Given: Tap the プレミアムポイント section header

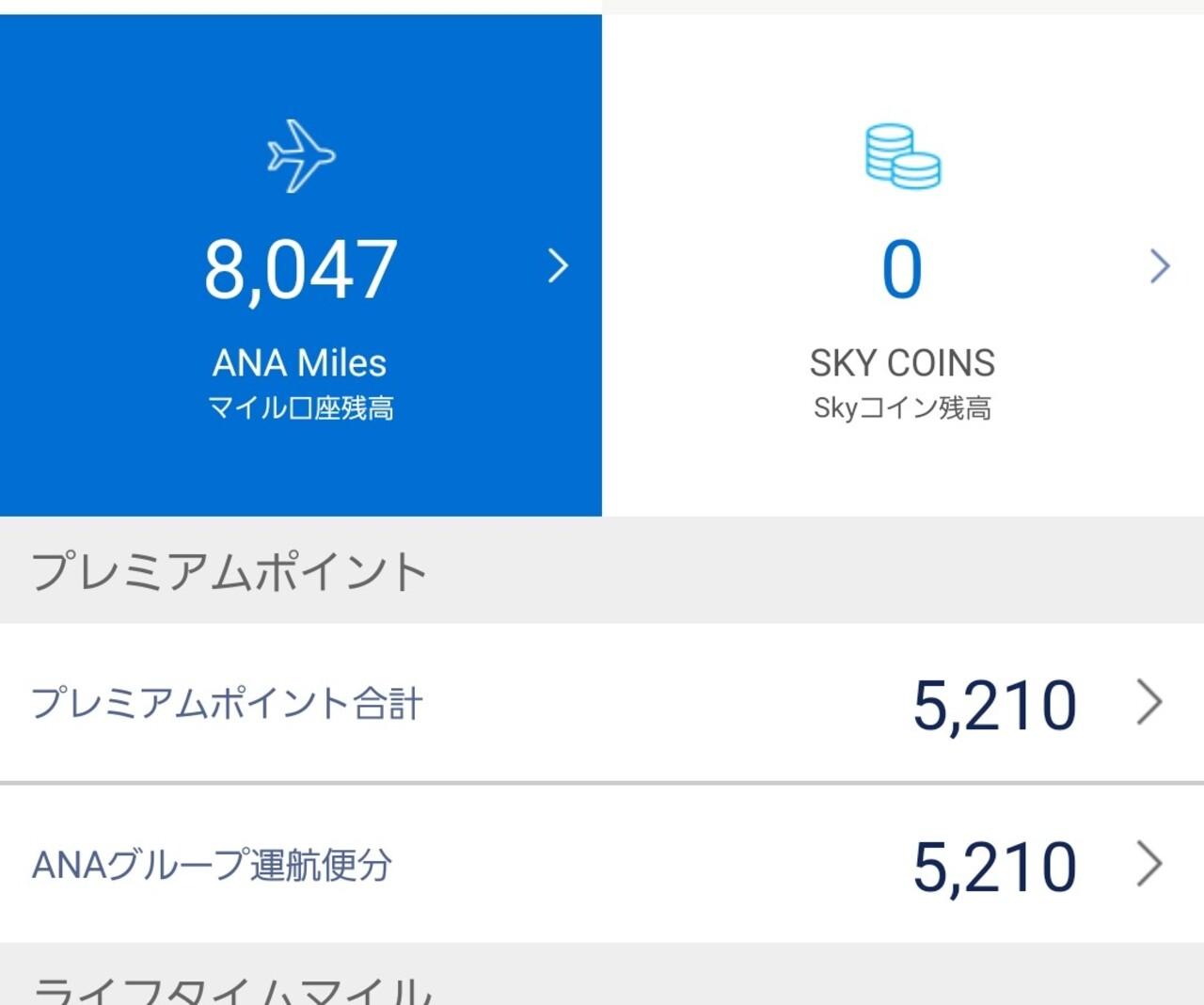Looking at the screenshot, I should pos(230,571).
